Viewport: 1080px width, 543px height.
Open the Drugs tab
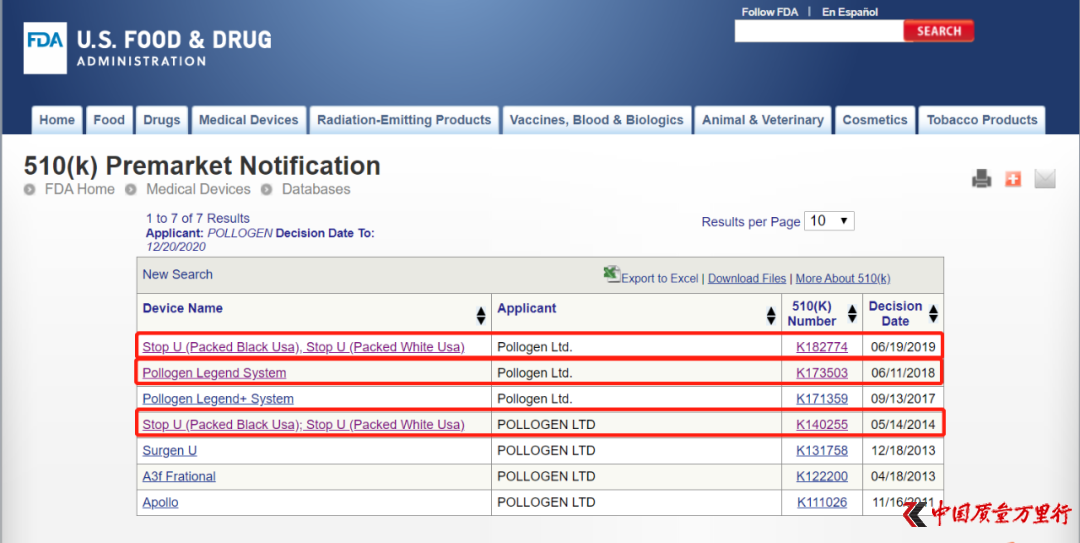[161, 120]
